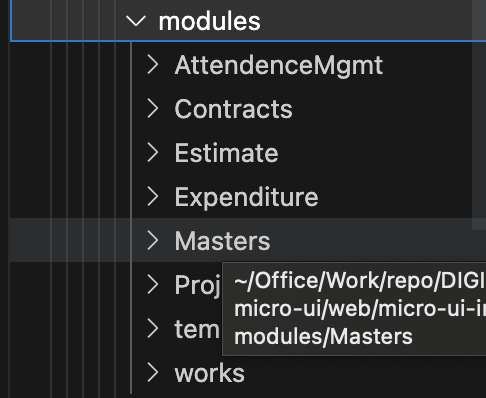The image size is (486, 398).
Task: Select the Contracts folder label
Action: [233, 109]
